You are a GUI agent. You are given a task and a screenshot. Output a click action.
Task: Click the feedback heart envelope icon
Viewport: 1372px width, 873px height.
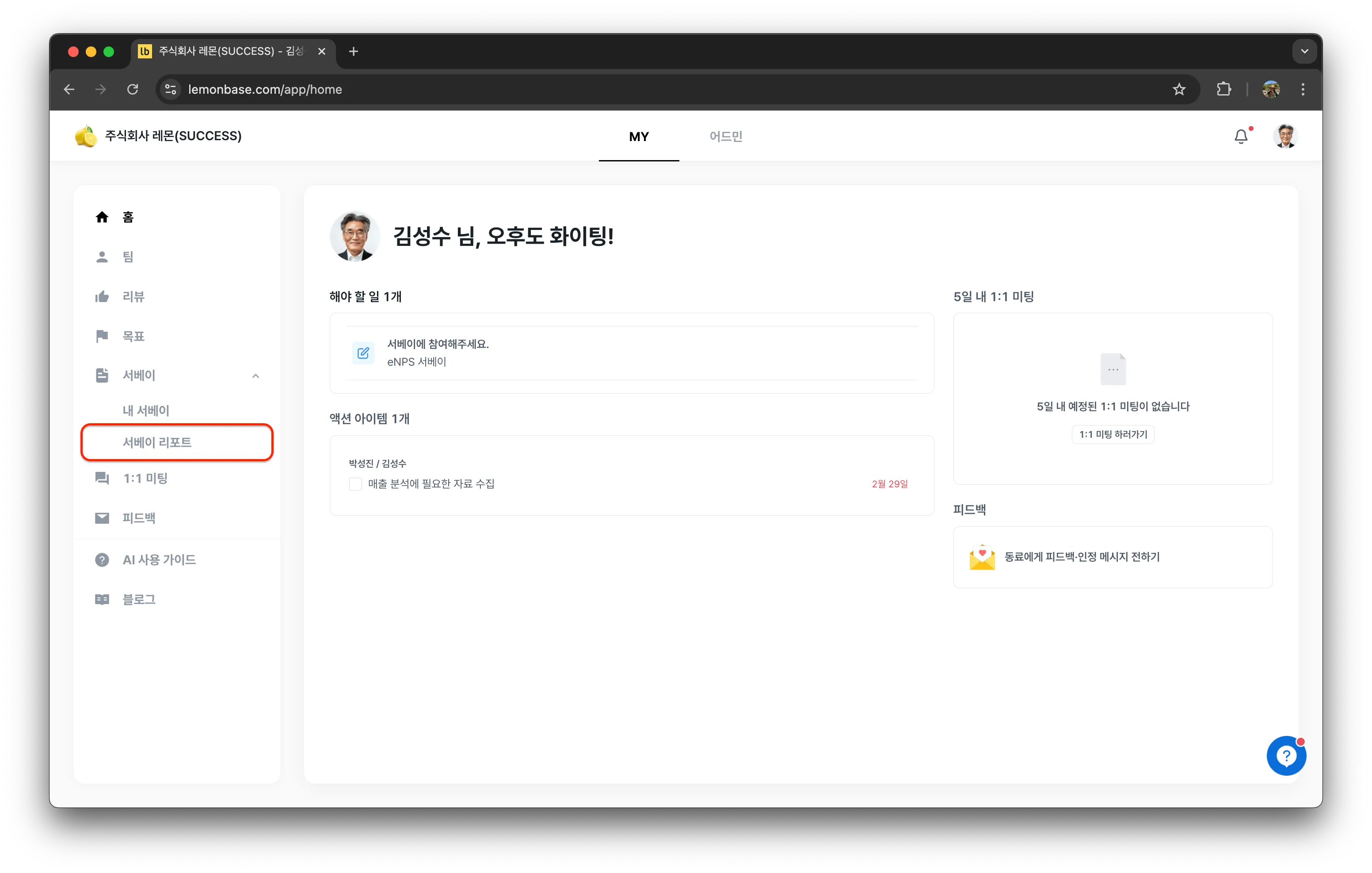[x=982, y=557]
